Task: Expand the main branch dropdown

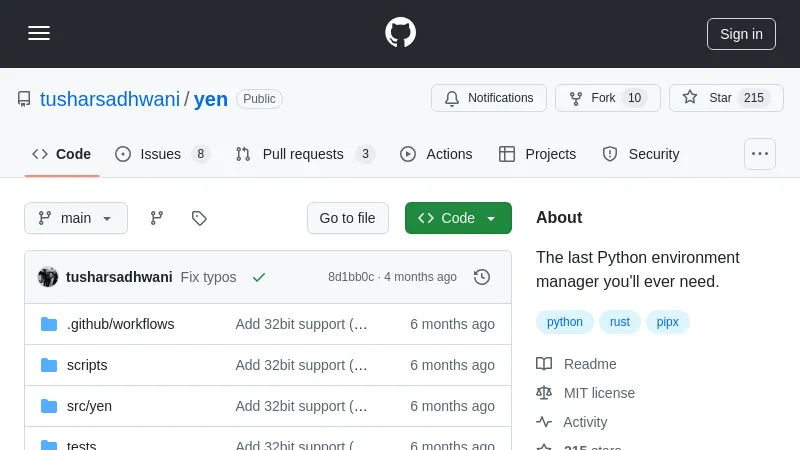Action: click(76, 218)
